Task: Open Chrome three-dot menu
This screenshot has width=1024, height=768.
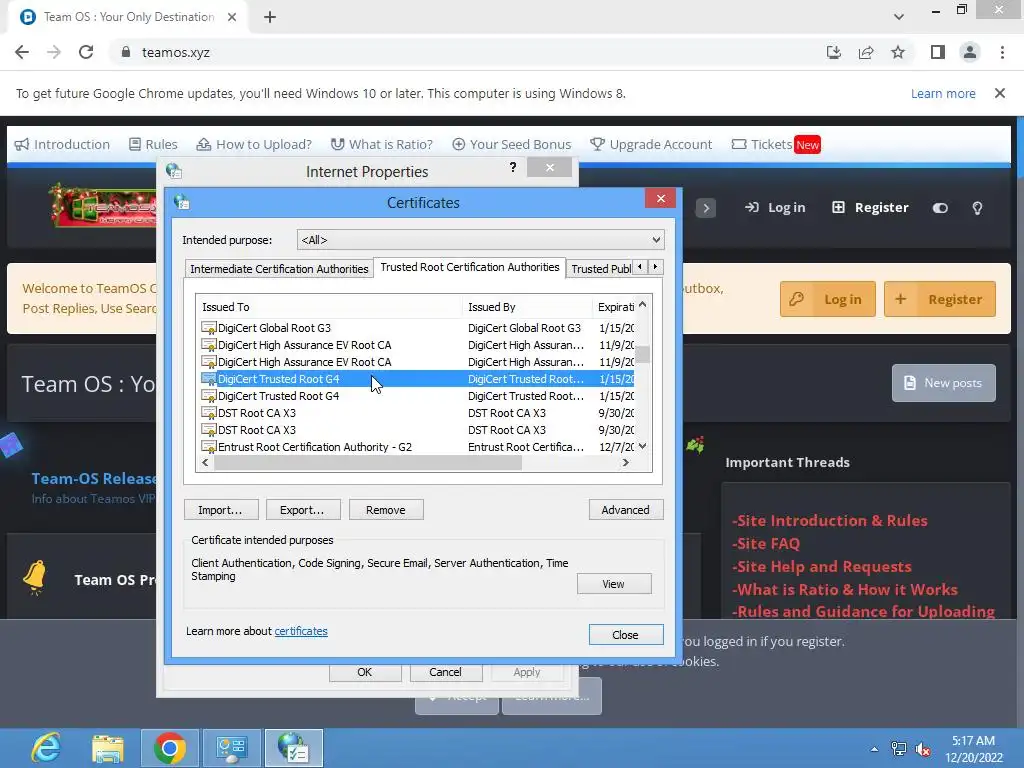Action: click(x=1002, y=52)
